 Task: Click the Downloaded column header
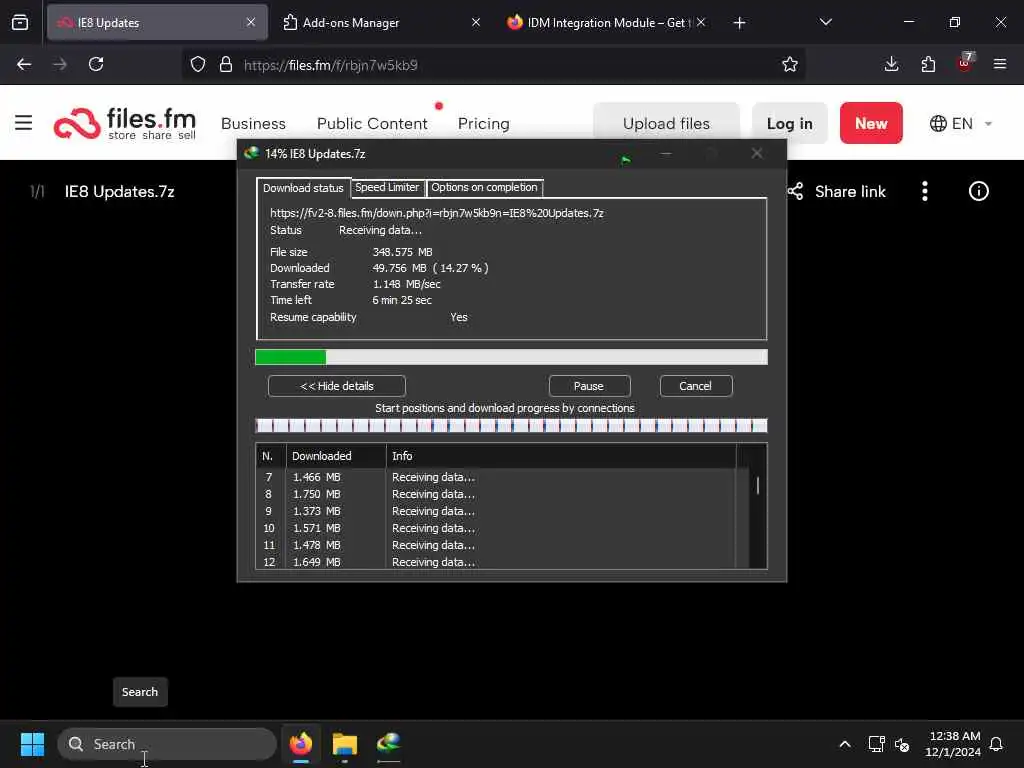click(336, 456)
